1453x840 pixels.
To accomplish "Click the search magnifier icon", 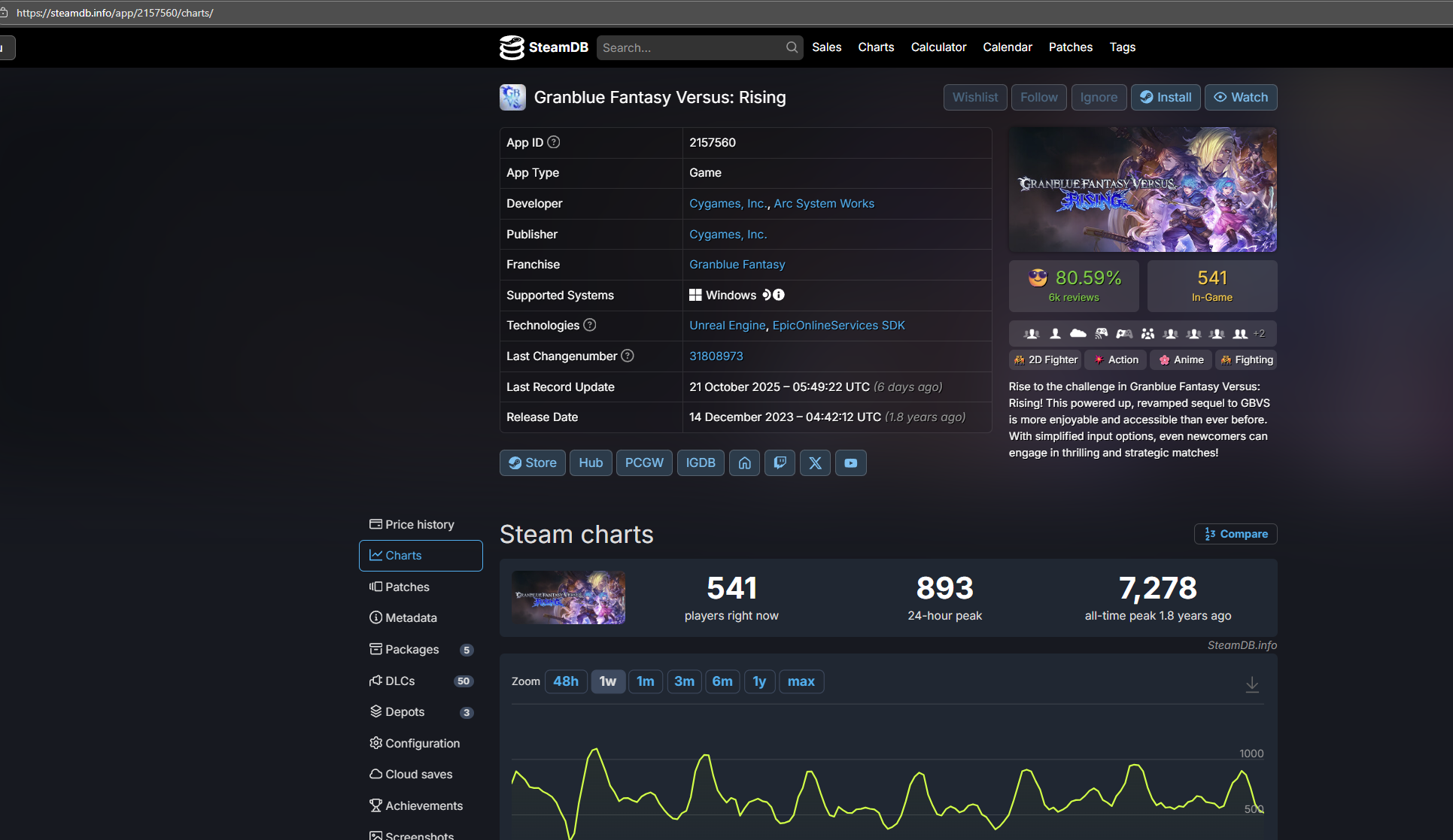I will coord(792,47).
